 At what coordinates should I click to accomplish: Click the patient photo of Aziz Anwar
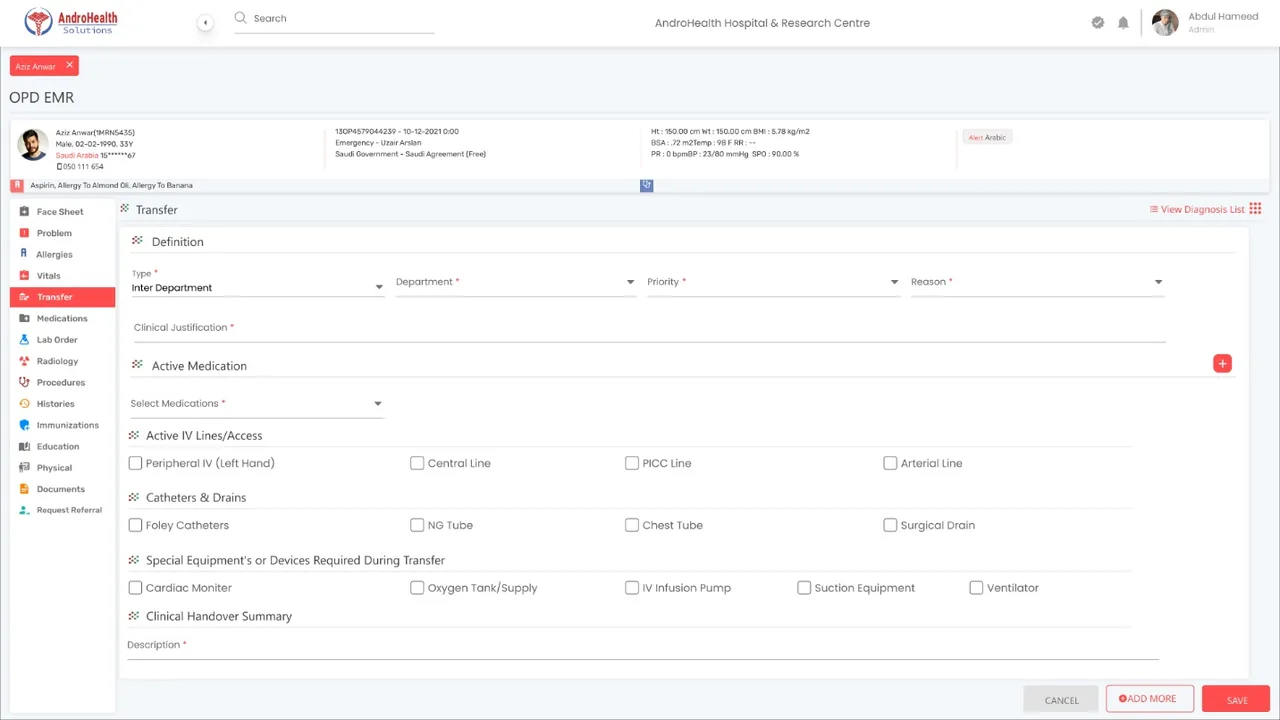click(33, 145)
